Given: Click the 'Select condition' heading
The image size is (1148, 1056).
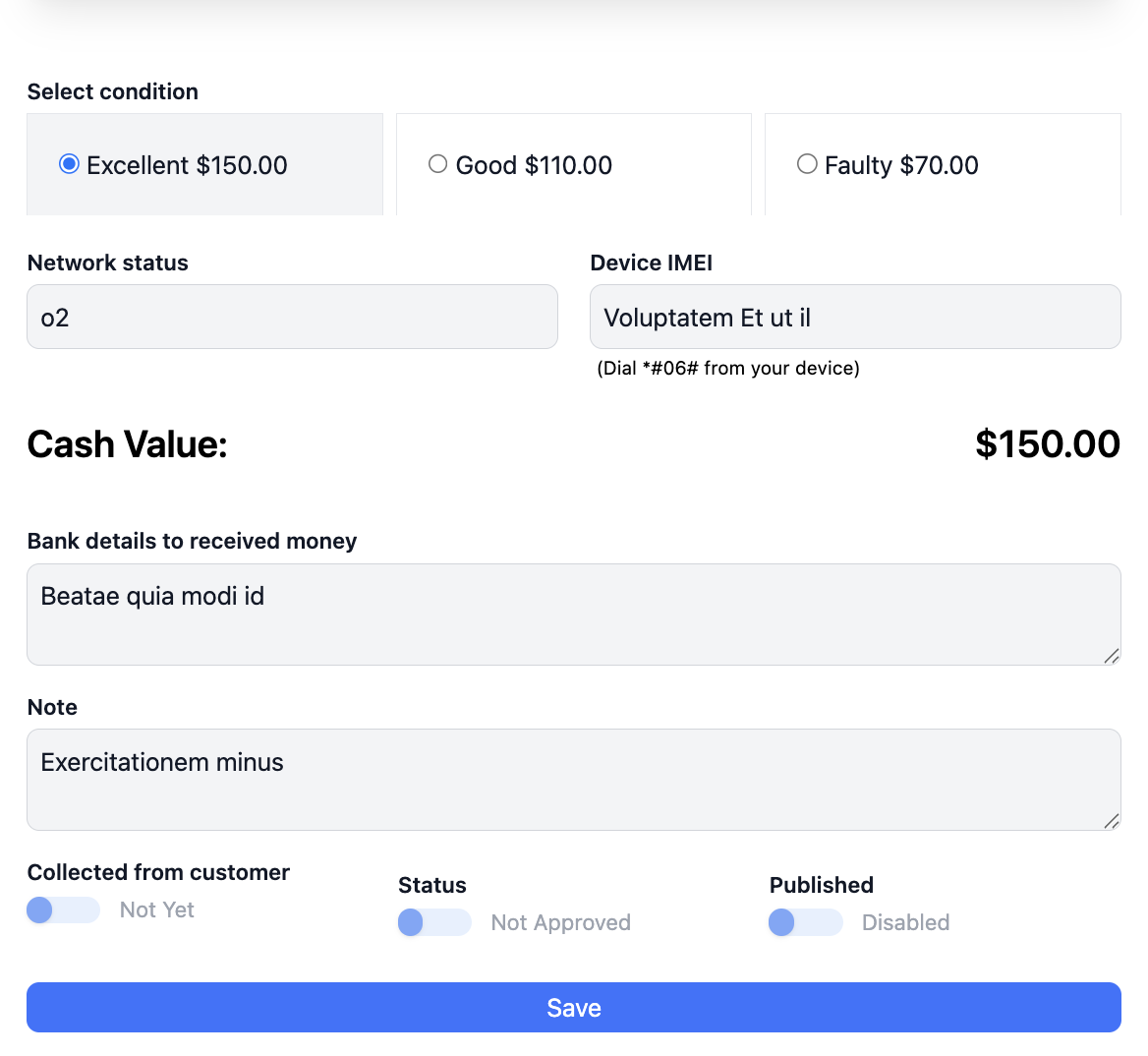Looking at the screenshot, I should tap(113, 91).
